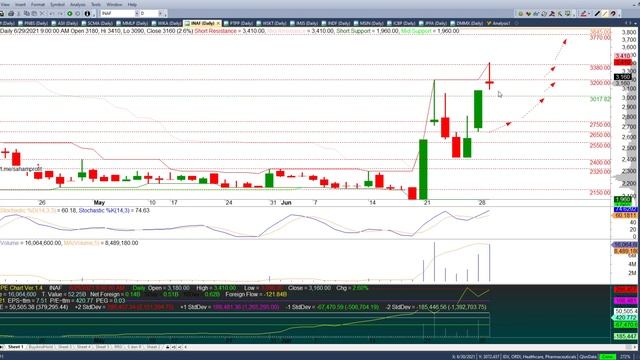This screenshot has width=640, height=360.
Task: Switch to the WIKA (Daily) chart tab
Action: [166, 23]
